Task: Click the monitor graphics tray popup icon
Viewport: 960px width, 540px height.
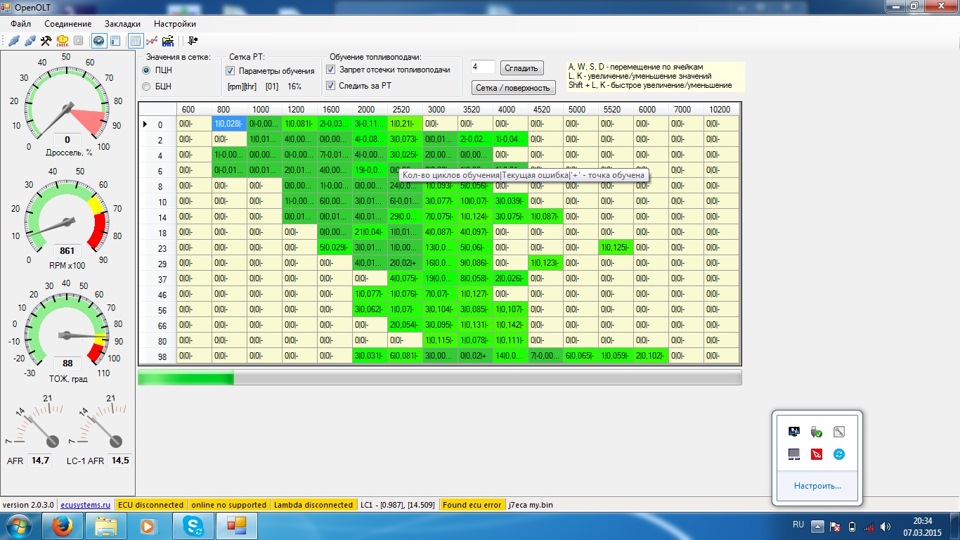Action: [x=794, y=432]
